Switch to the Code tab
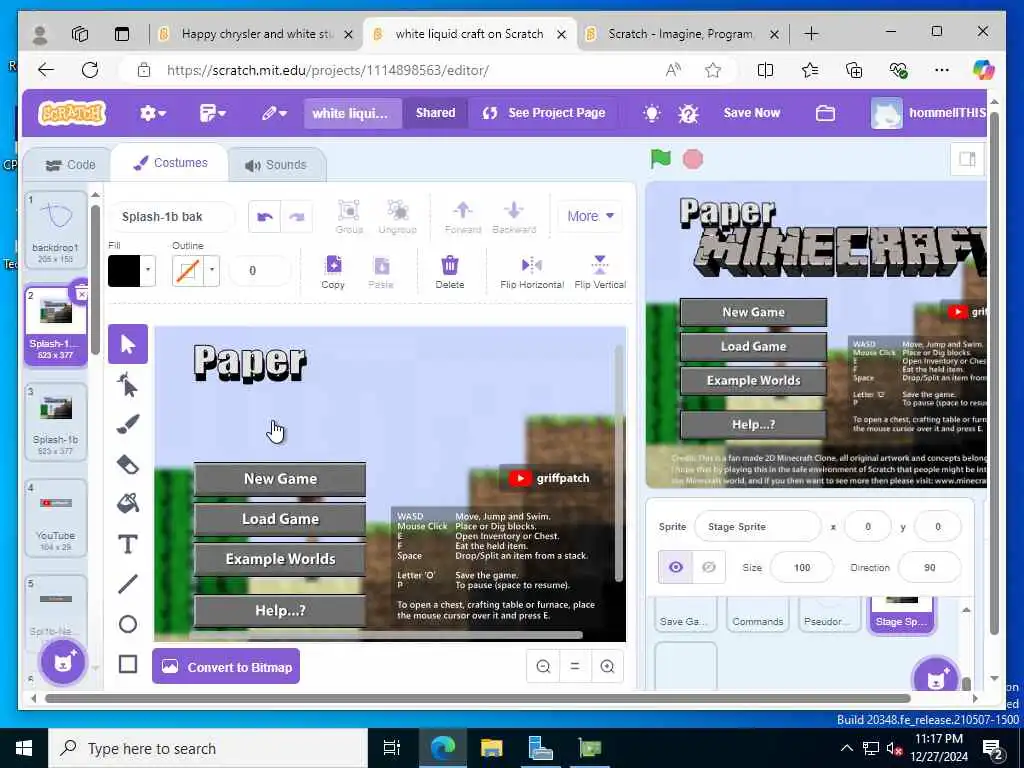This screenshot has width=1024, height=768. 71,165
